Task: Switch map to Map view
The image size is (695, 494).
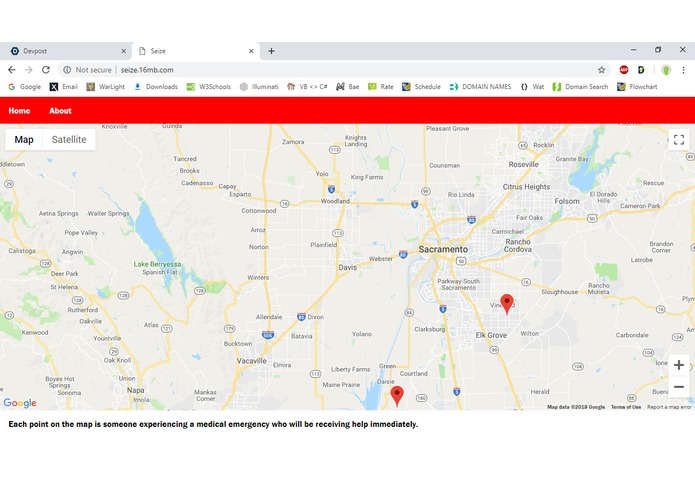Action: 24,140
